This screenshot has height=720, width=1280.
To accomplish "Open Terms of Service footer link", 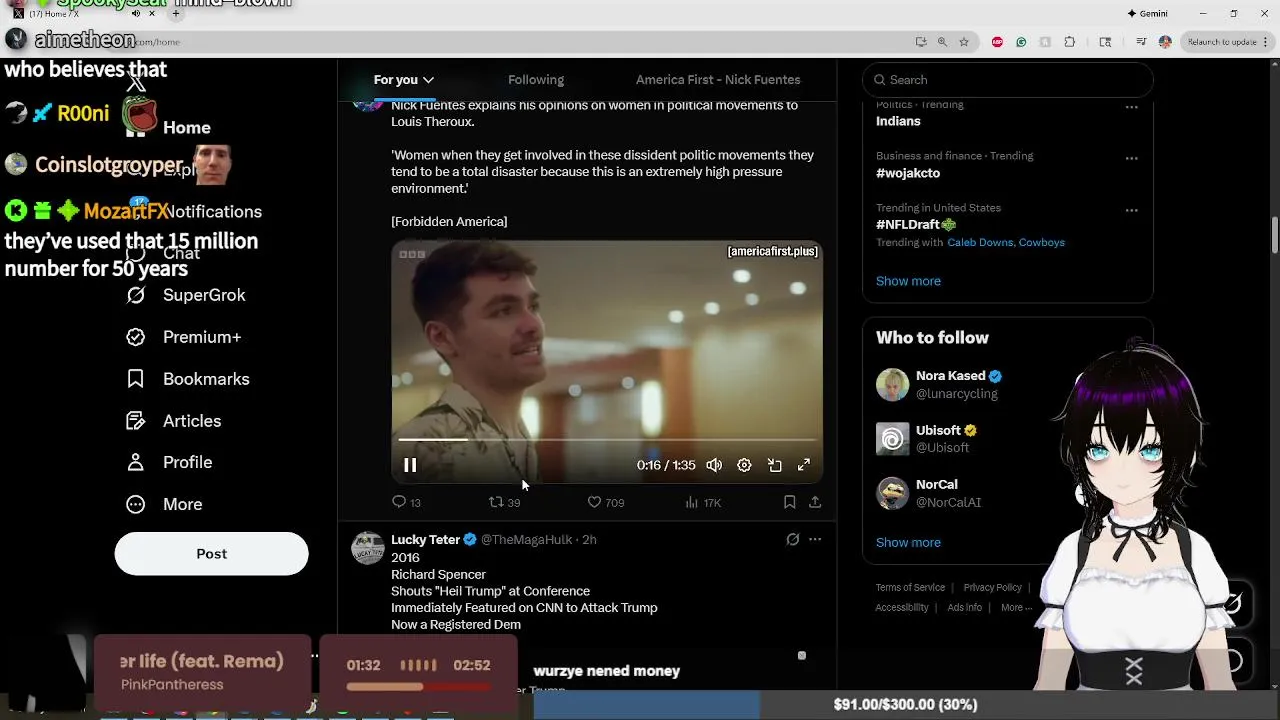I will coord(910,588).
